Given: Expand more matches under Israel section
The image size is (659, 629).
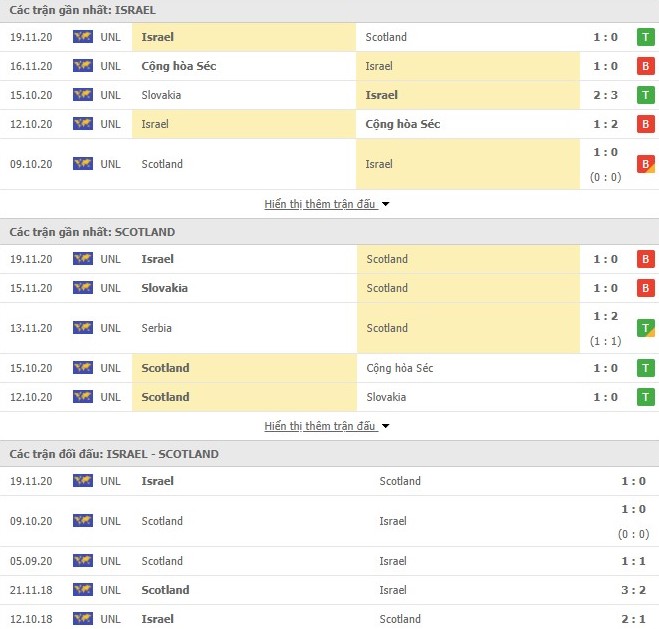Looking at the screenshot, I should tap(327, 204).
